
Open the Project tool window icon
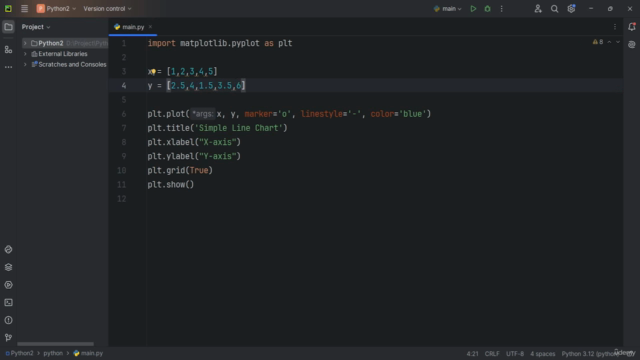[x=8, y=27]
